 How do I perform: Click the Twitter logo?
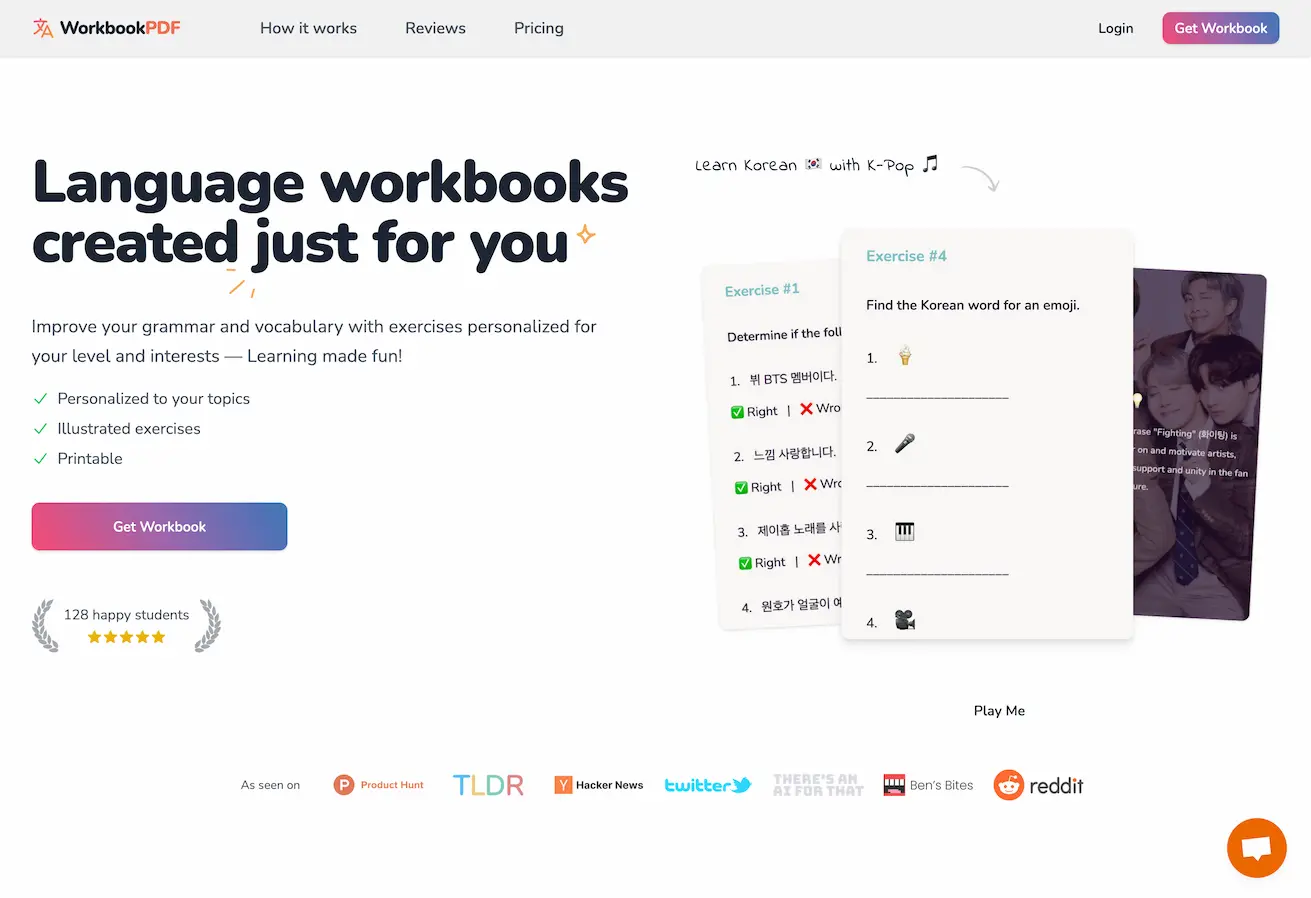[x=708, y=785]
